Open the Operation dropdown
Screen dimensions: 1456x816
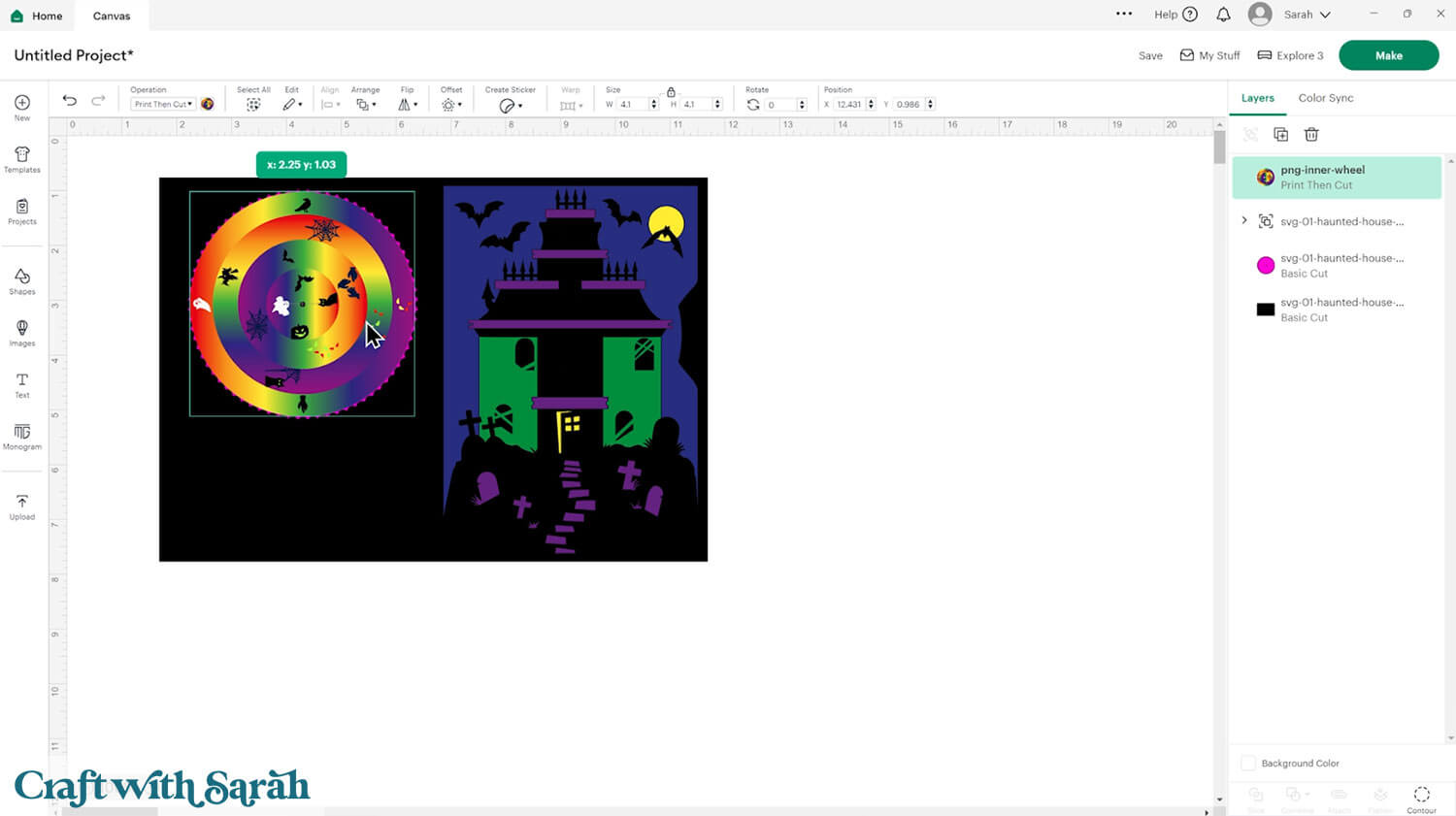click(x=161, y=104)
